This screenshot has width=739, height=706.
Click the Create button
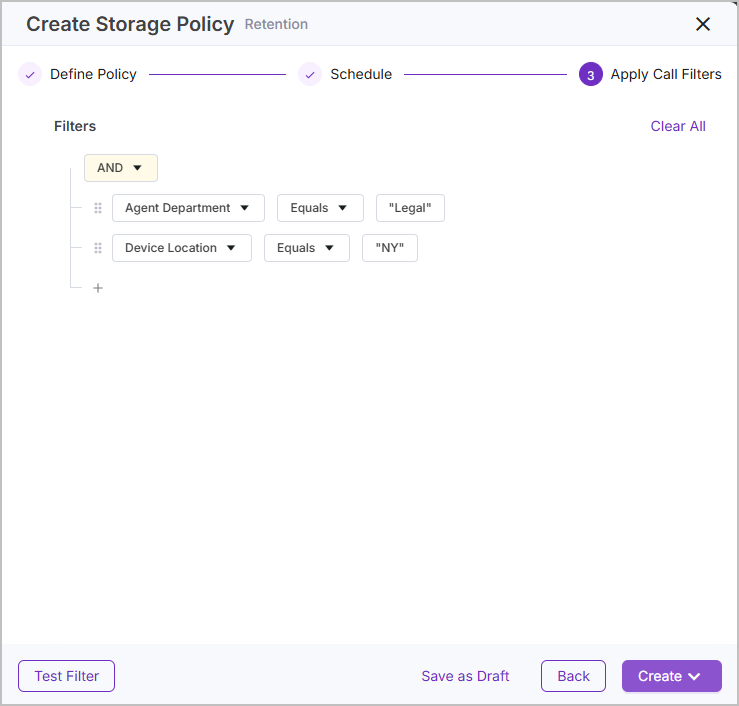coord(672,676)
